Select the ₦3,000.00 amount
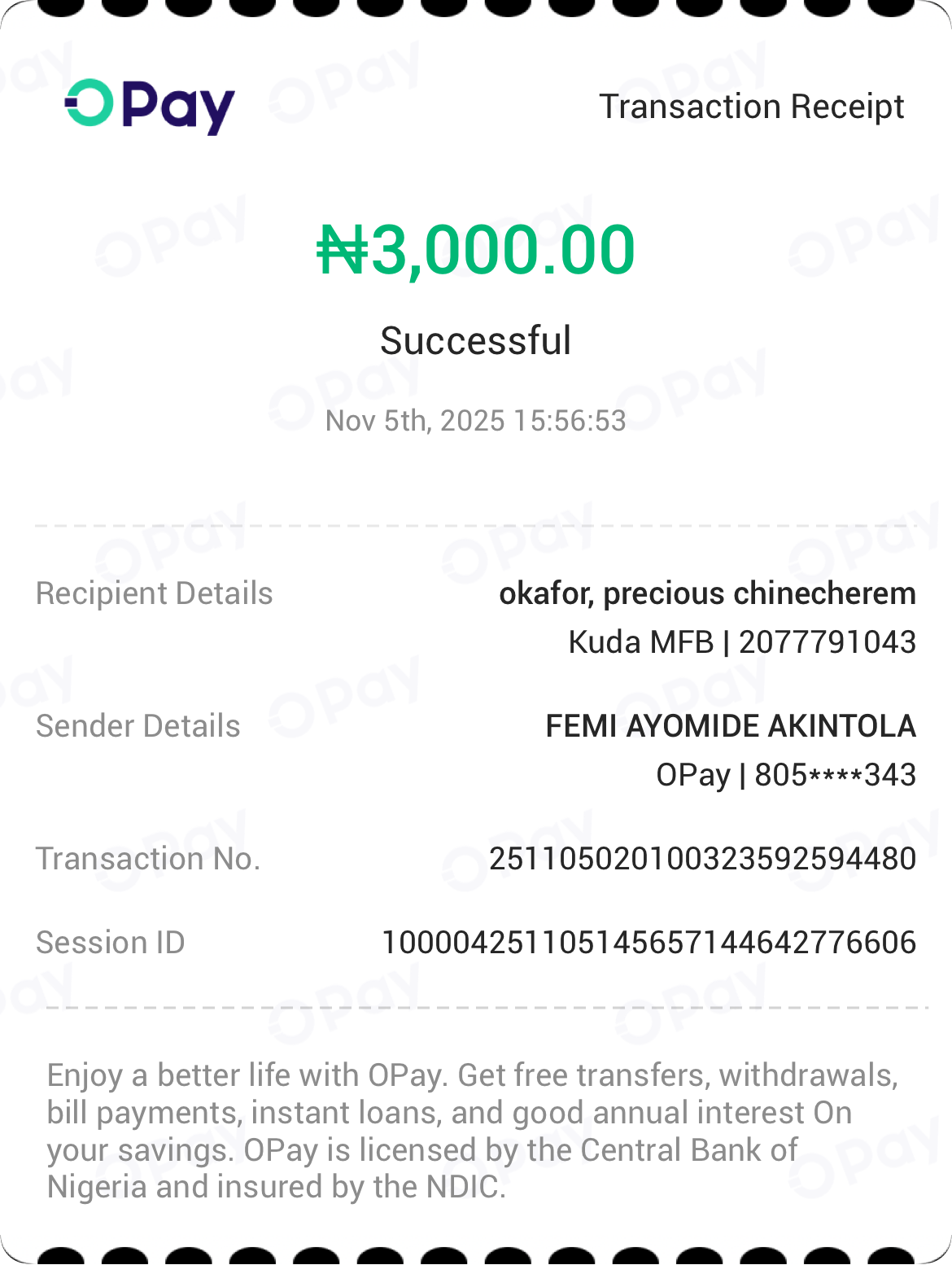 click(x=476, y=249)
